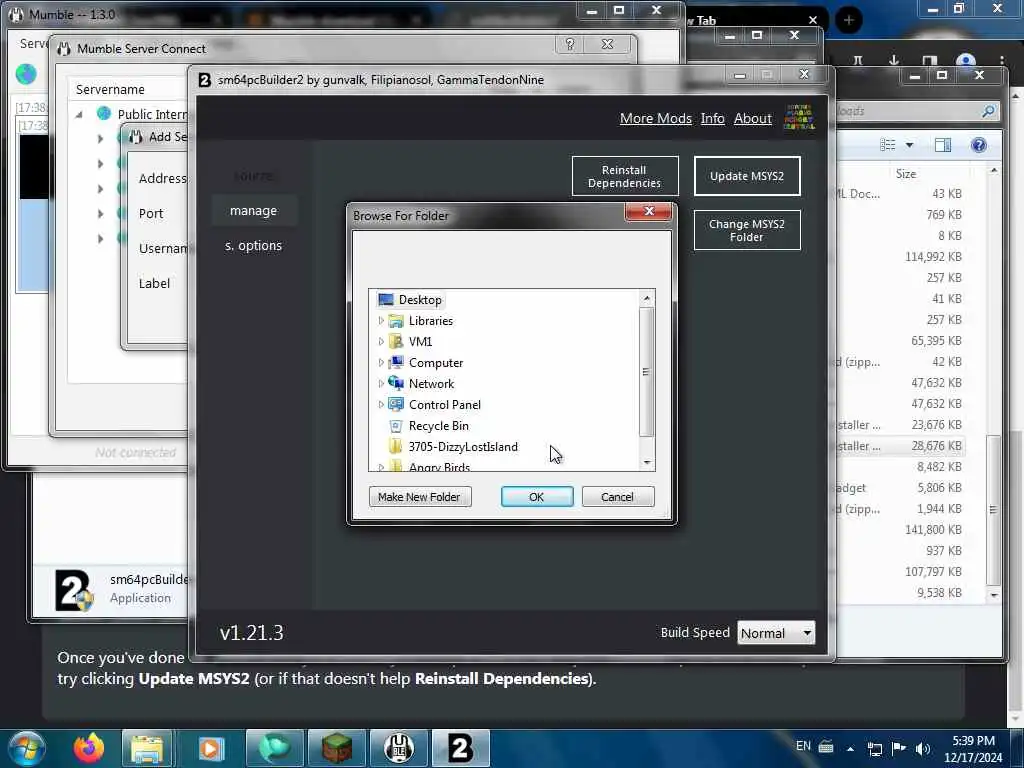Screen dimensions: 1024x768
Task: Click the Explorer search magnifier icon
Action: coord(989,111)
